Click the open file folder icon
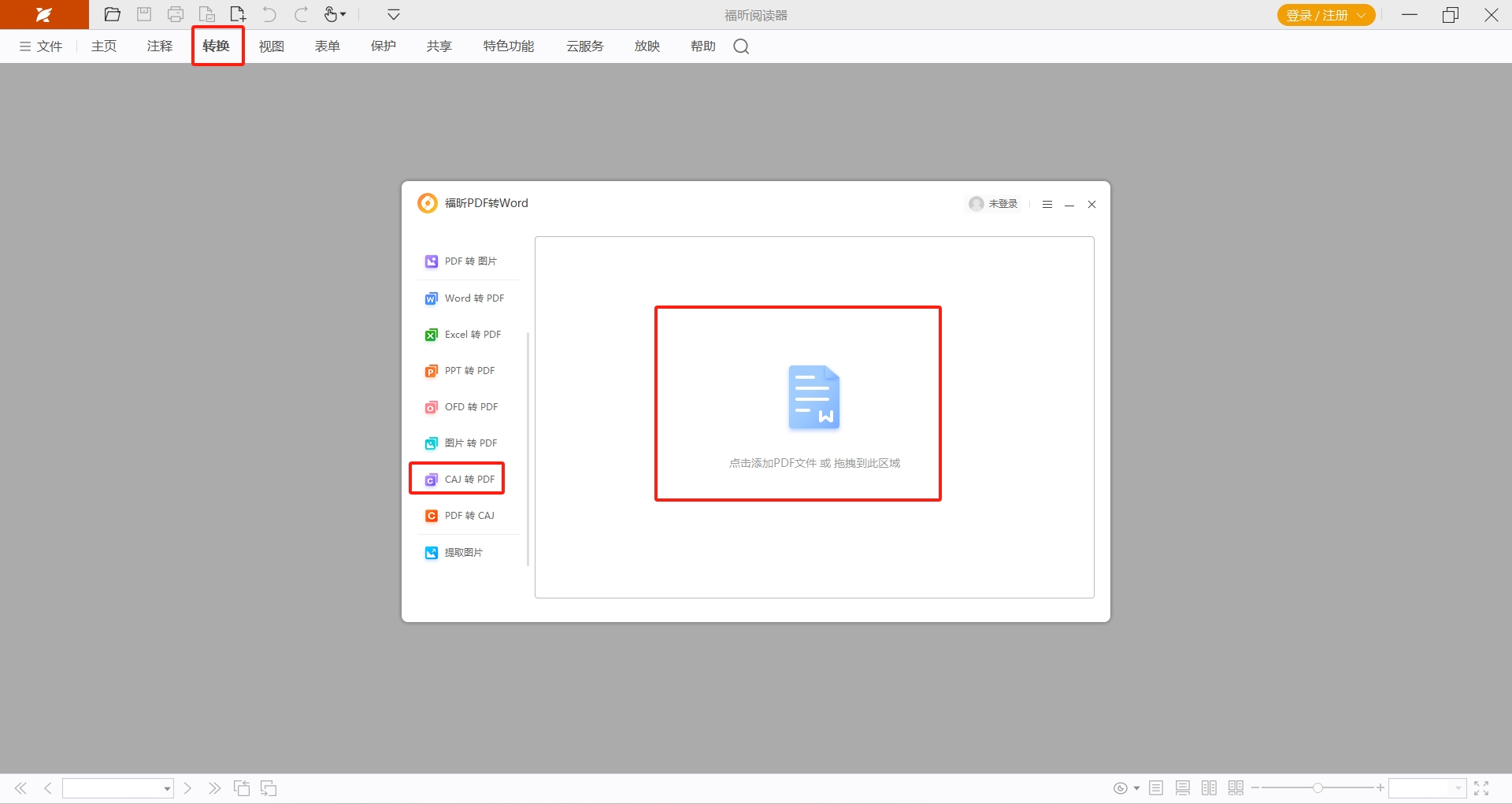Viewport: 1512px width, 804px height. (113, 14)
